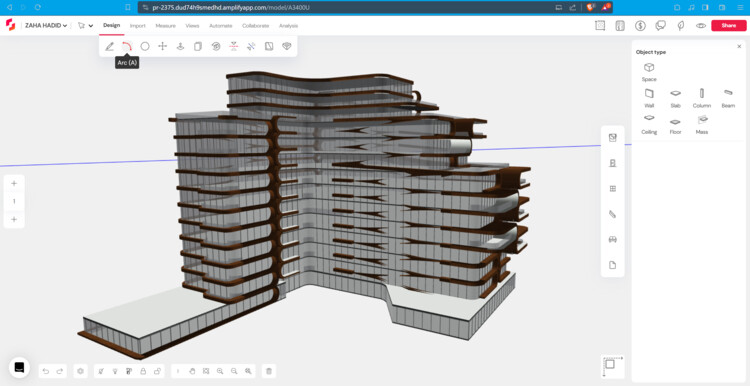Screen dimensions: 750x386
Task: Click the copy tool icon
Action: (198, 46)
